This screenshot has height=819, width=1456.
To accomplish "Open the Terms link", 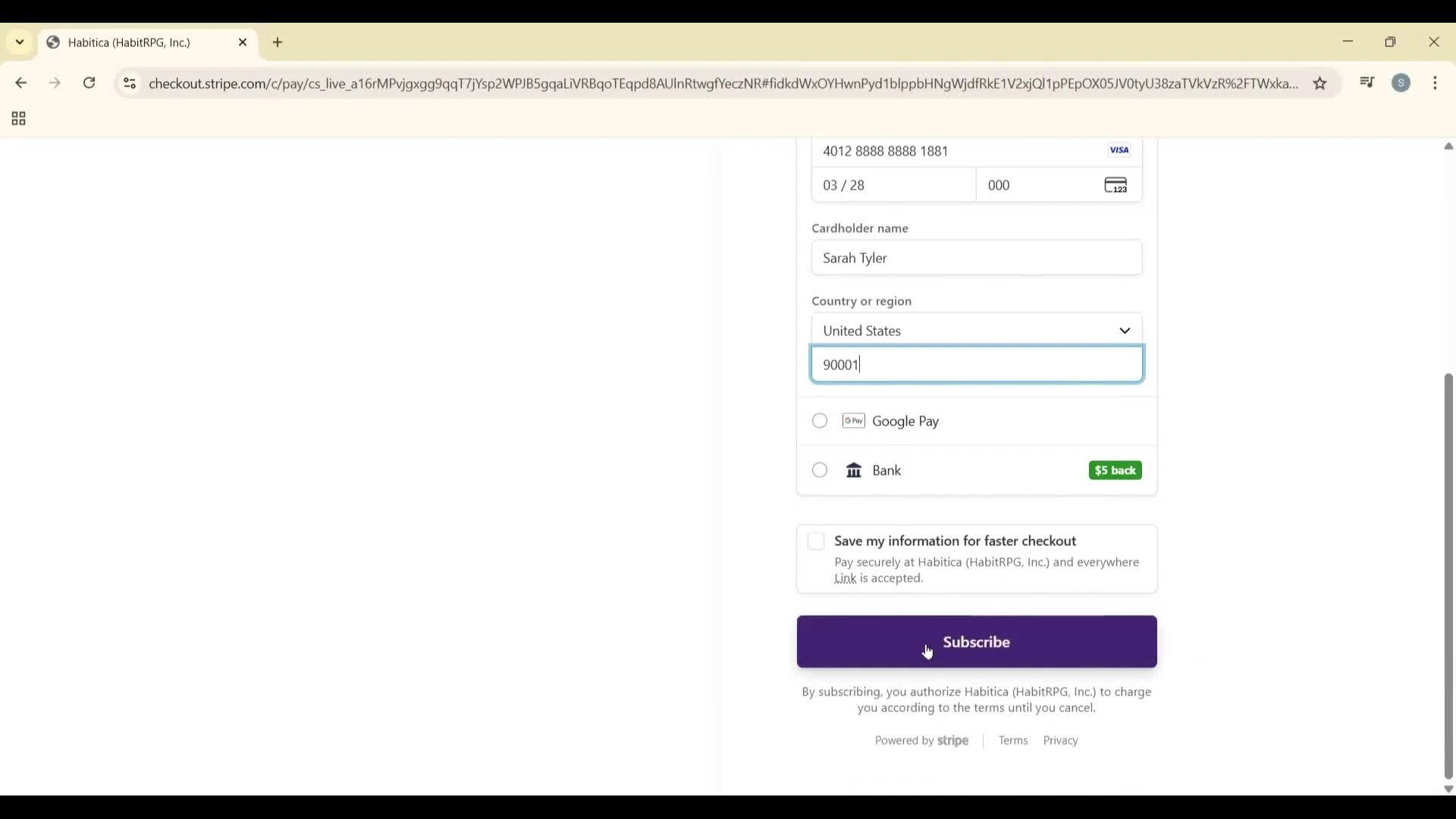I will [x=1014, y=741].
